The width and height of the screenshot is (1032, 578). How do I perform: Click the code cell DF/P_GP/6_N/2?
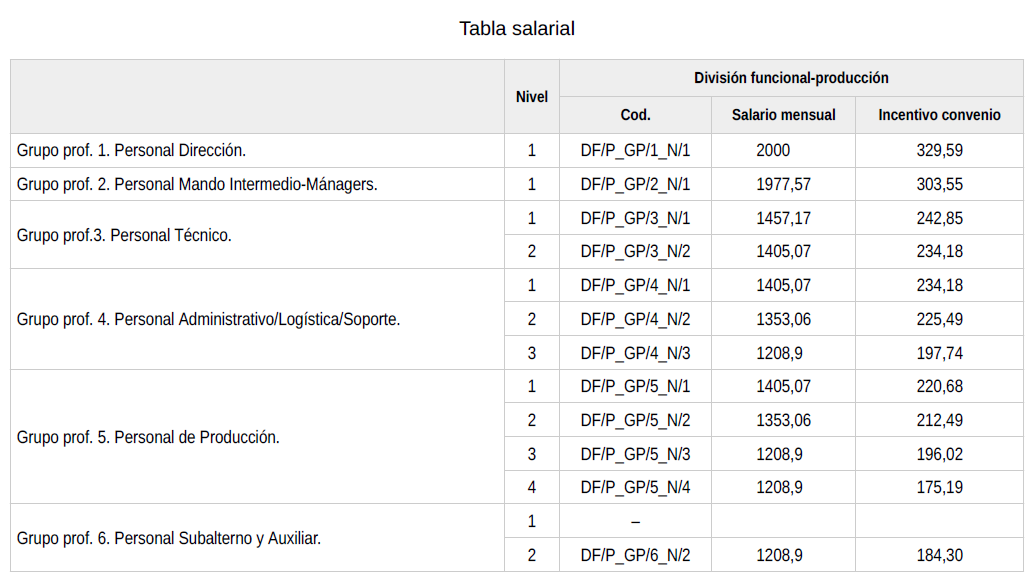635,555
